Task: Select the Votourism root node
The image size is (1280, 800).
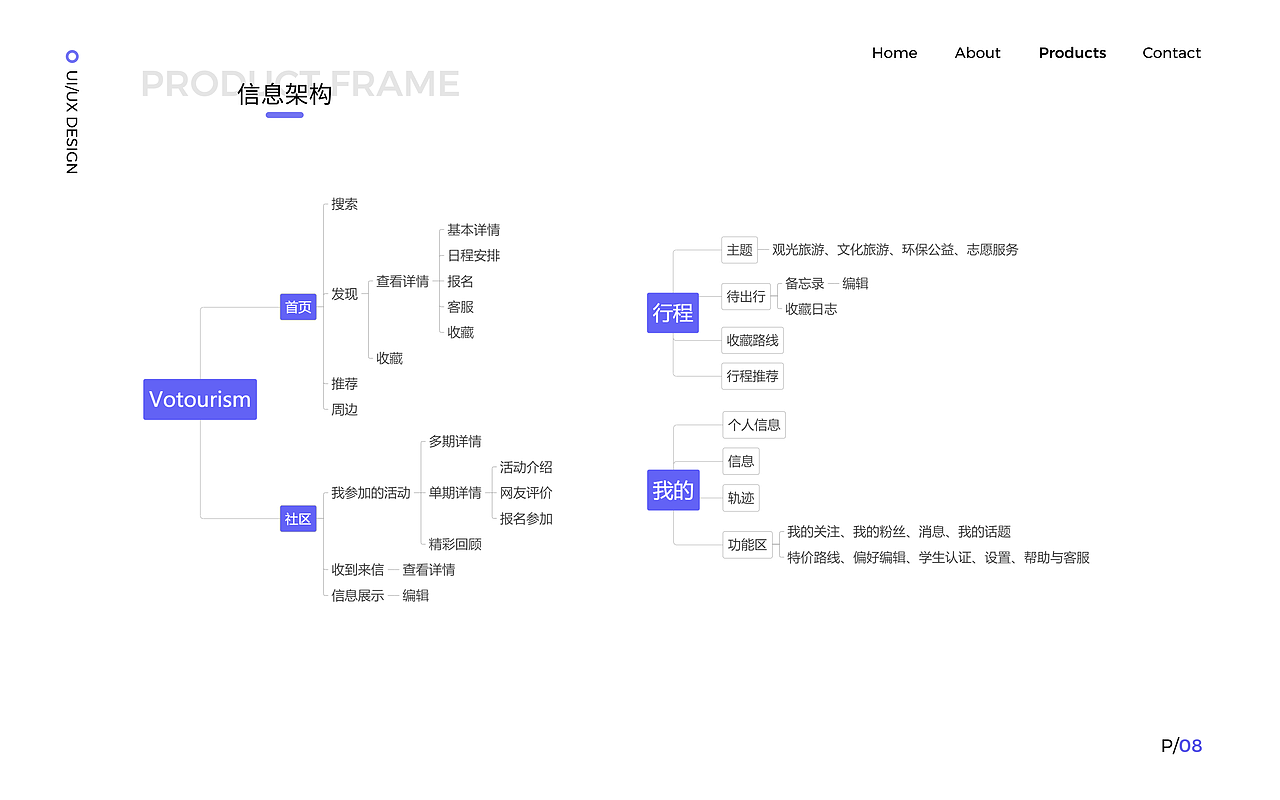Action: [200, 399]
